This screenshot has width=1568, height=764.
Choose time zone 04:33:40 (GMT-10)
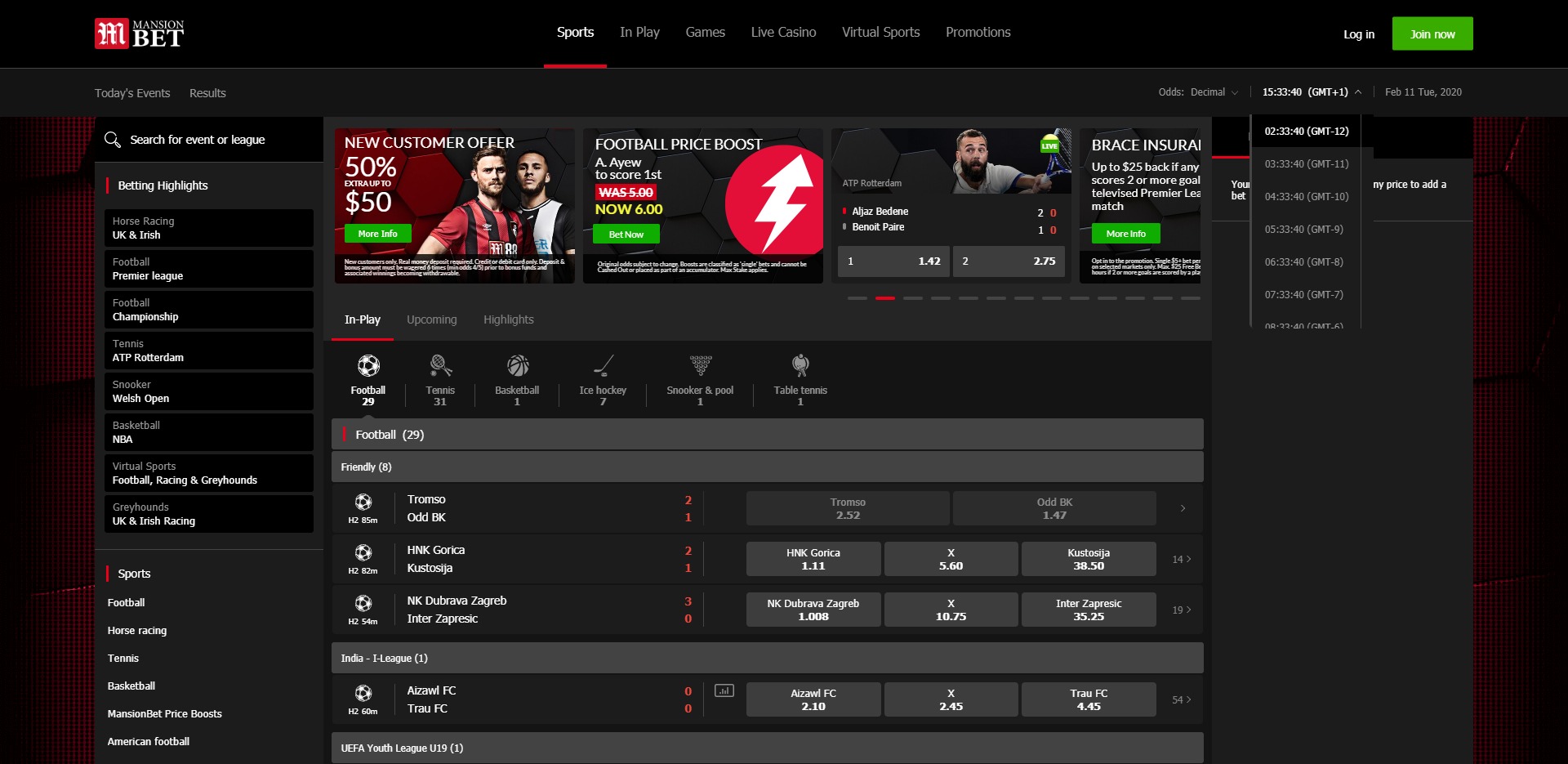[x=1307, y=197]
